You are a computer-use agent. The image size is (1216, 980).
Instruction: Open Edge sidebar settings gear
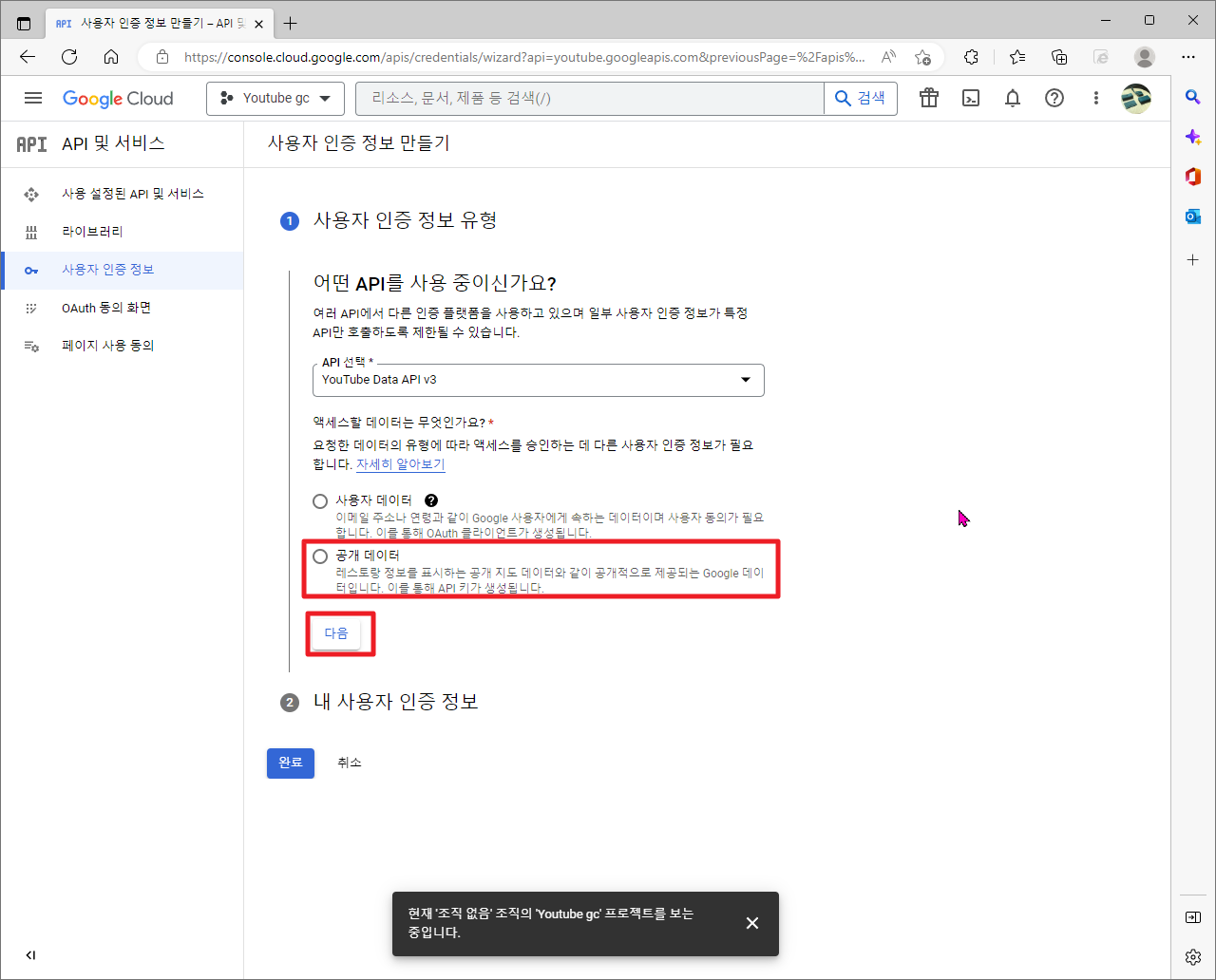1193,956
